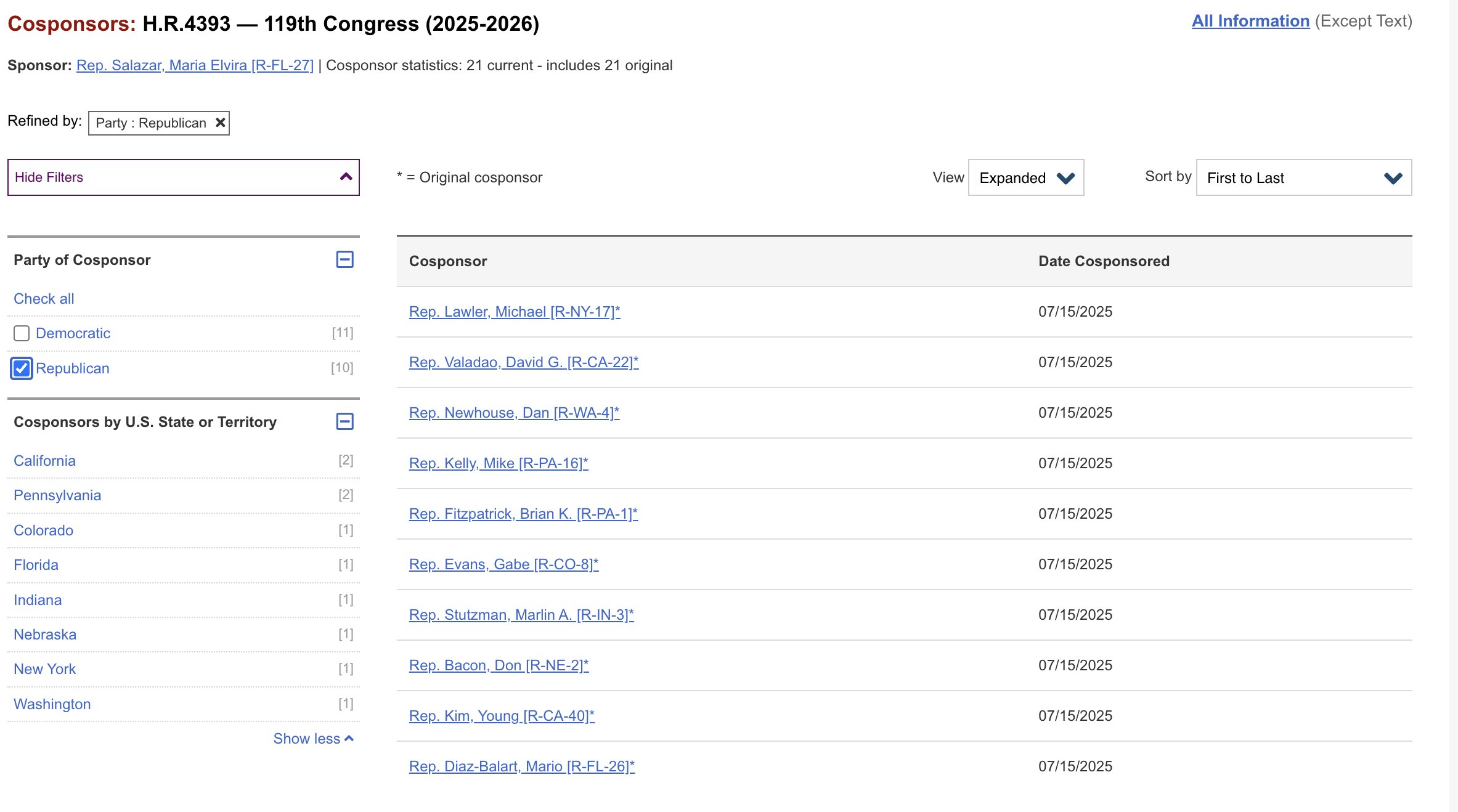This screenshot has width=1458, height=812.
Task: Open Rep. Fitzpatrick, Brian K. profile link
Action: (523, 514)
